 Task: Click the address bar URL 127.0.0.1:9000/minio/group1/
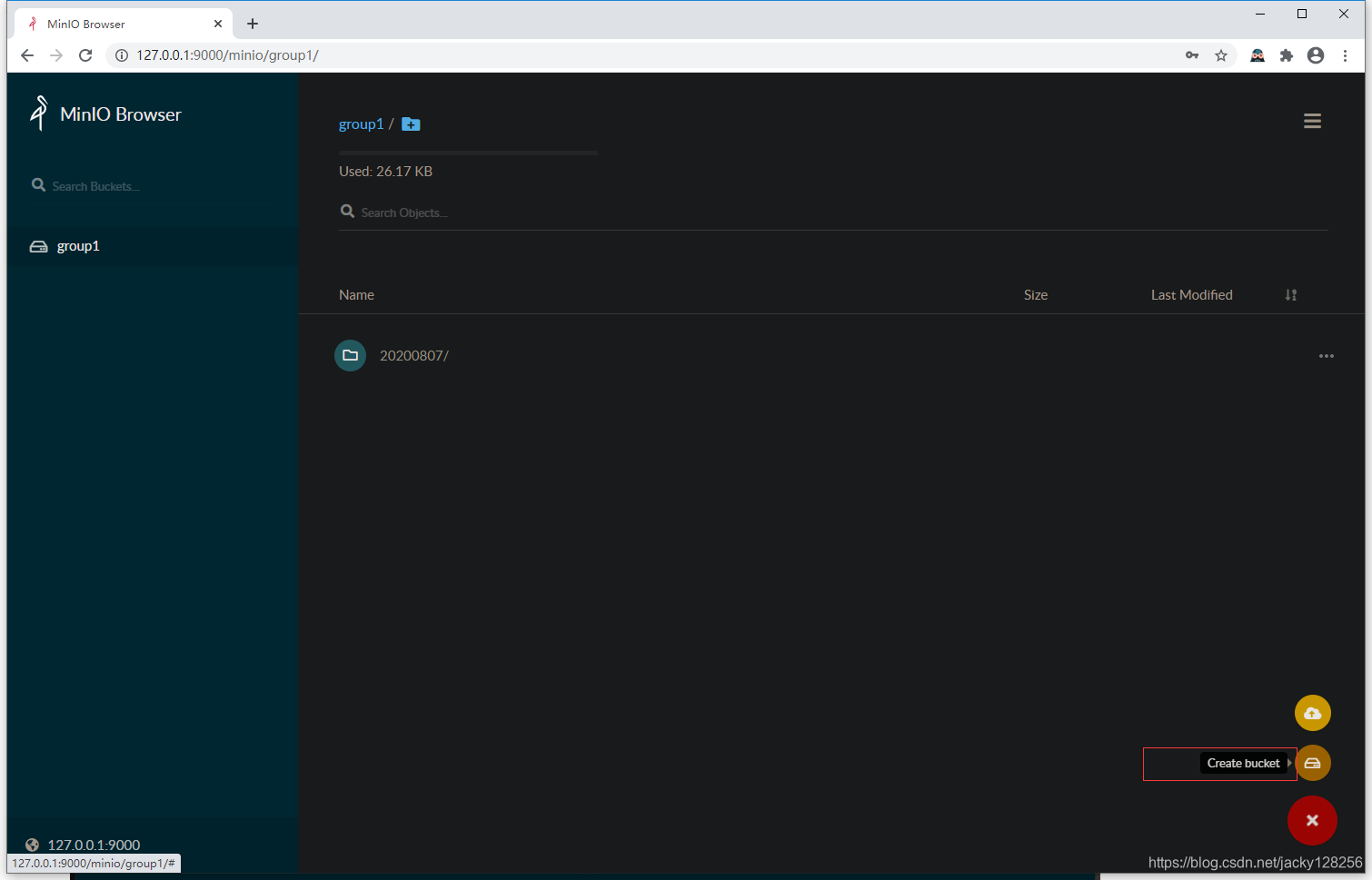tap(227, 55)
